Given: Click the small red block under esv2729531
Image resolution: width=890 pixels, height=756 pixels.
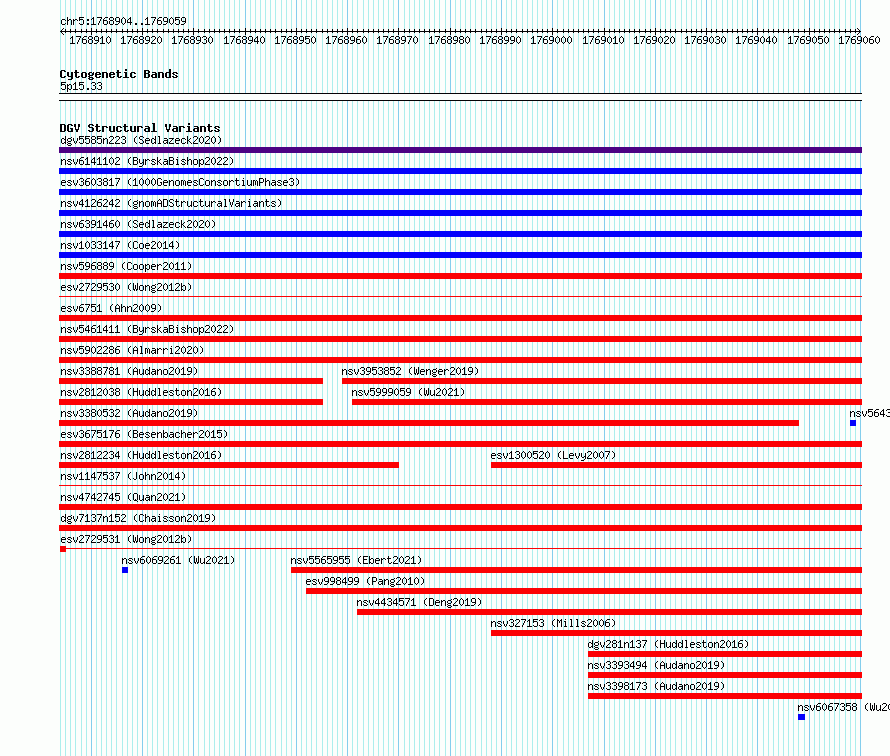Looking at the screenshot, I should (x=63, y=549).
